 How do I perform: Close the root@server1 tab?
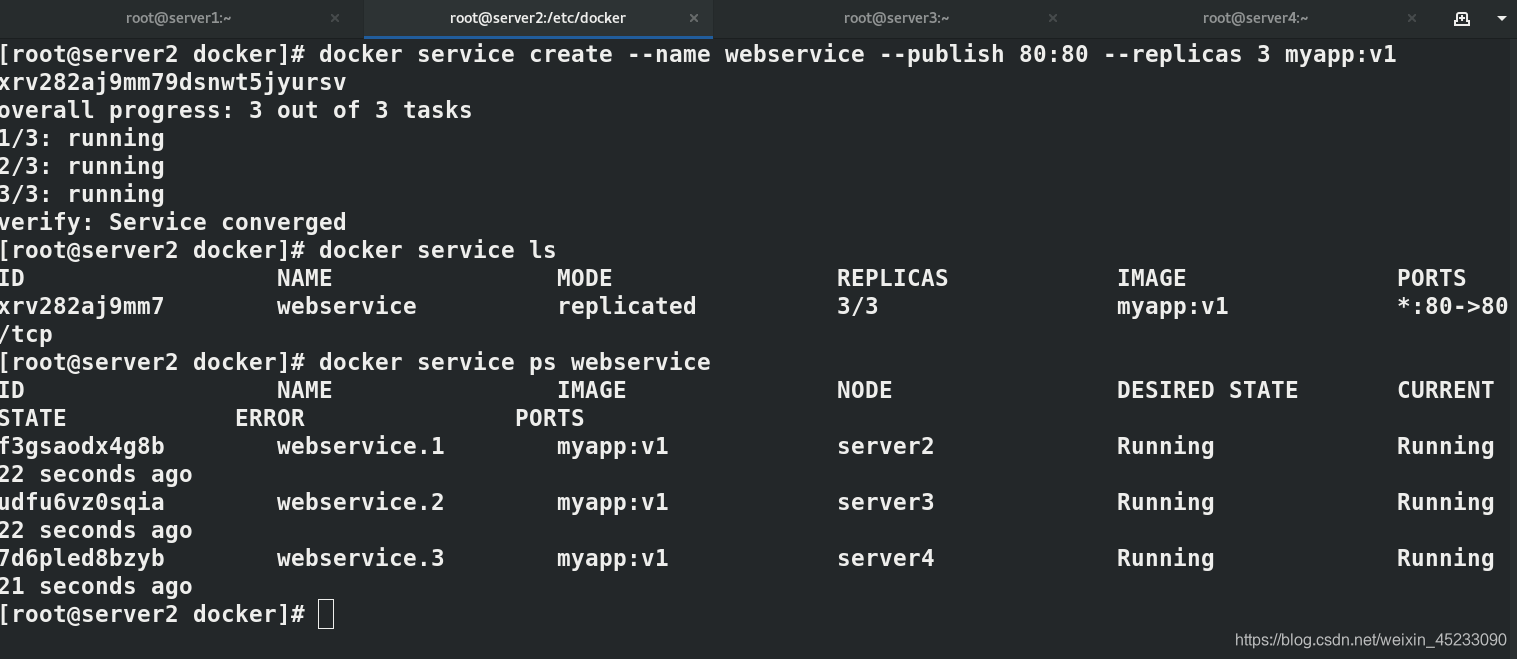coord(335,18)
